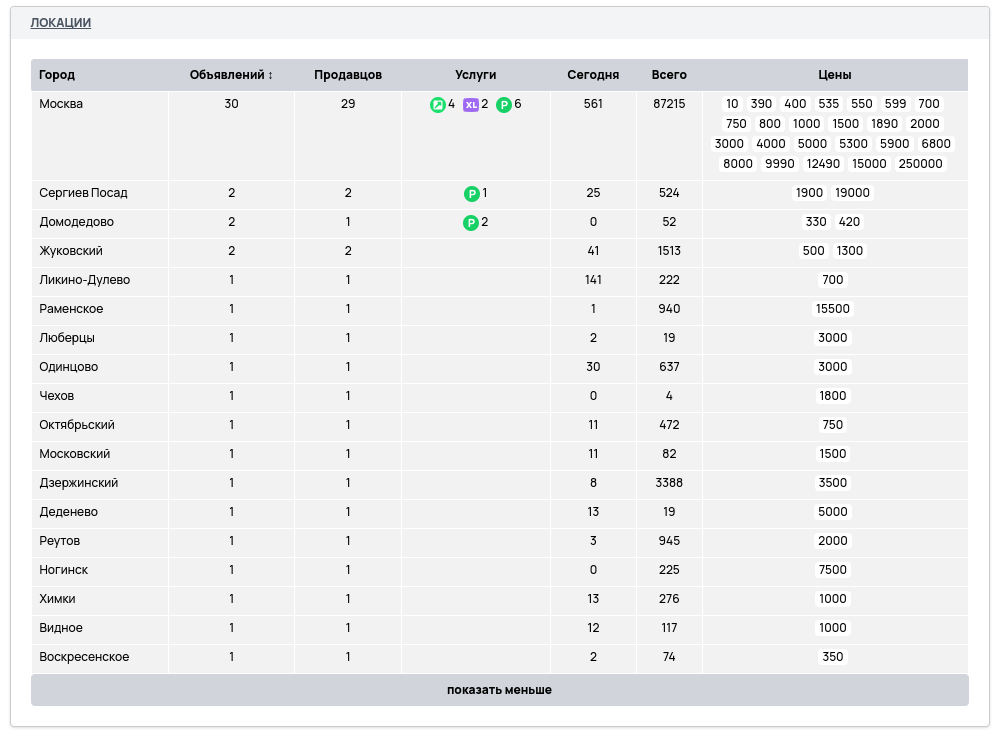Click the green arrow promotion icon in Москва row
Screen dimensions: 1002x736
437,105
